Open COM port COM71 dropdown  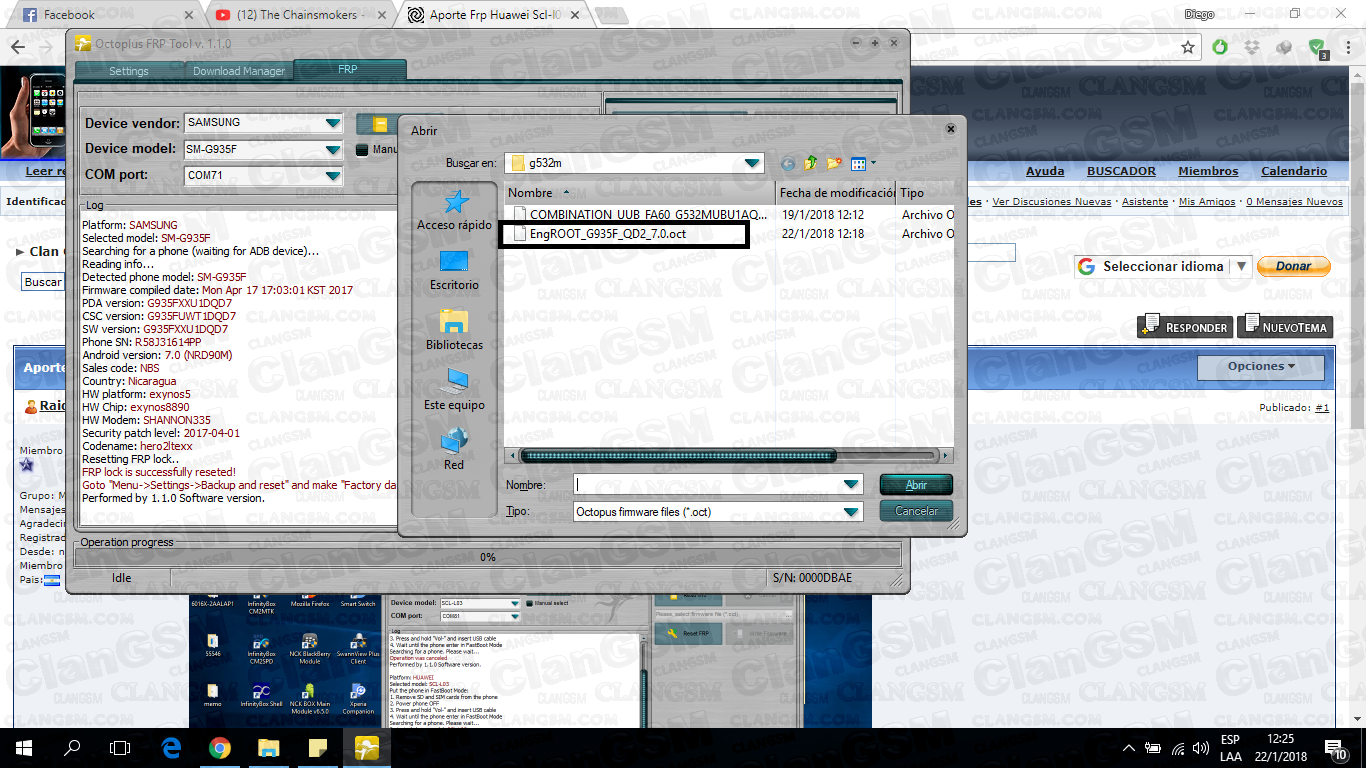tap(333, 176)
